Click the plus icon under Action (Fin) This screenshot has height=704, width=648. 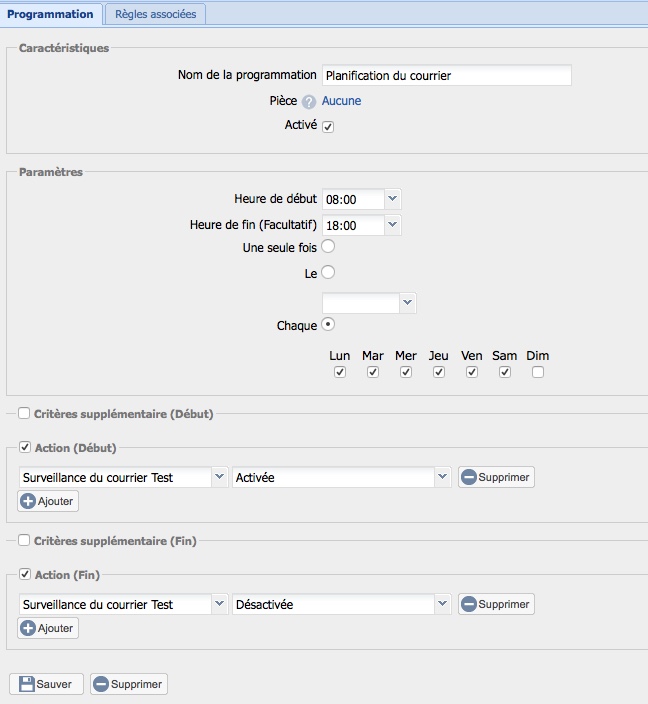click(x=28, y=628)
